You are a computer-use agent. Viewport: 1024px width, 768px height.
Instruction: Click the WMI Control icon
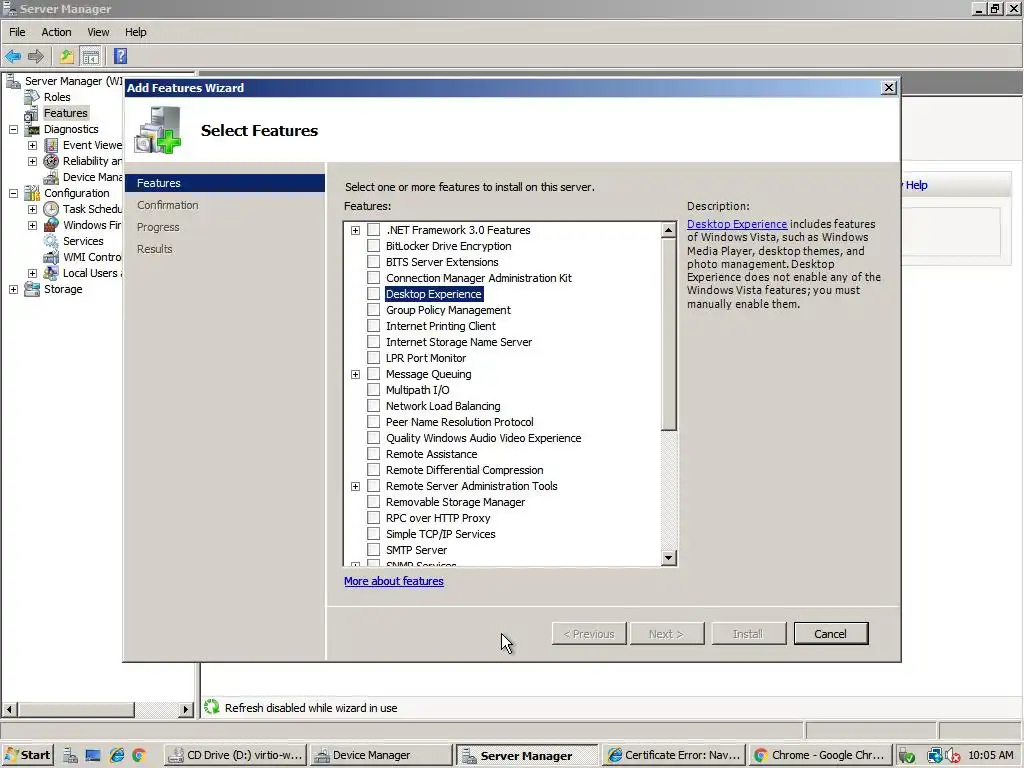coord(51,257)
